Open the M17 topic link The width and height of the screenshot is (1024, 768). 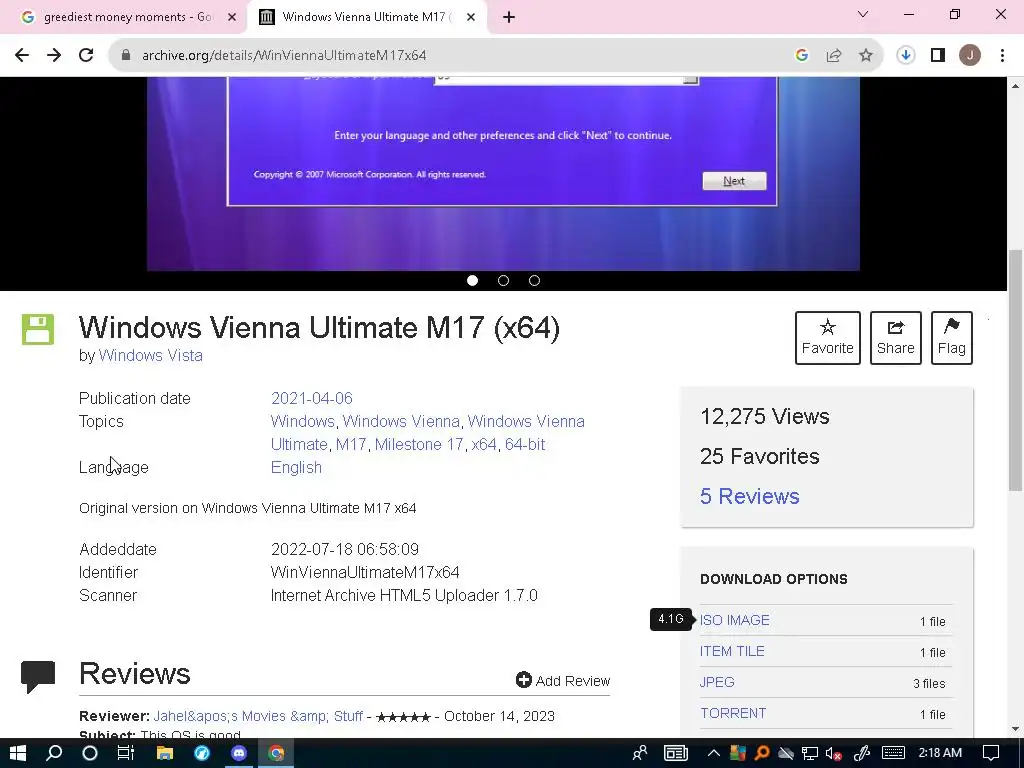point(351,444)
